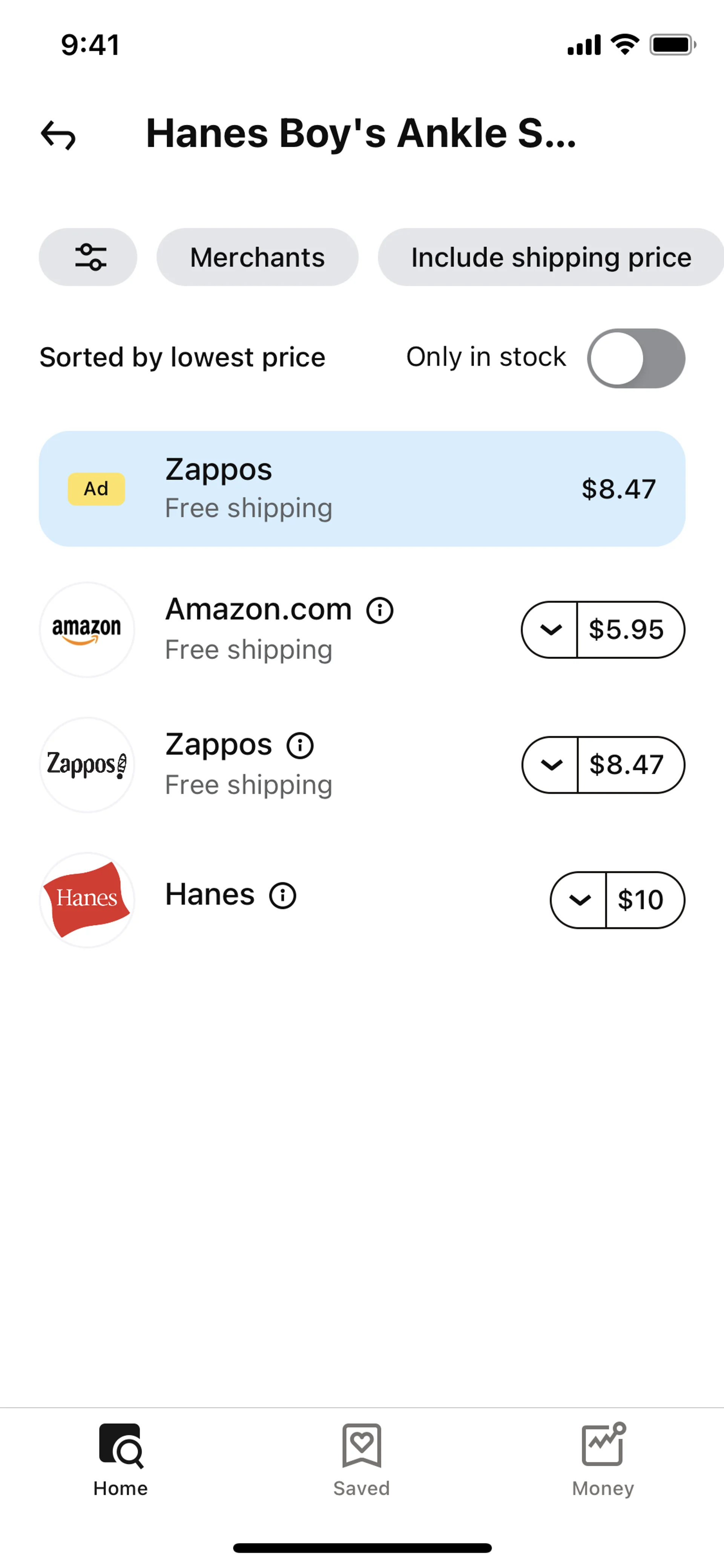Enable the Only in stock switch
This screenshot has width=724, height=1568.
636,358
